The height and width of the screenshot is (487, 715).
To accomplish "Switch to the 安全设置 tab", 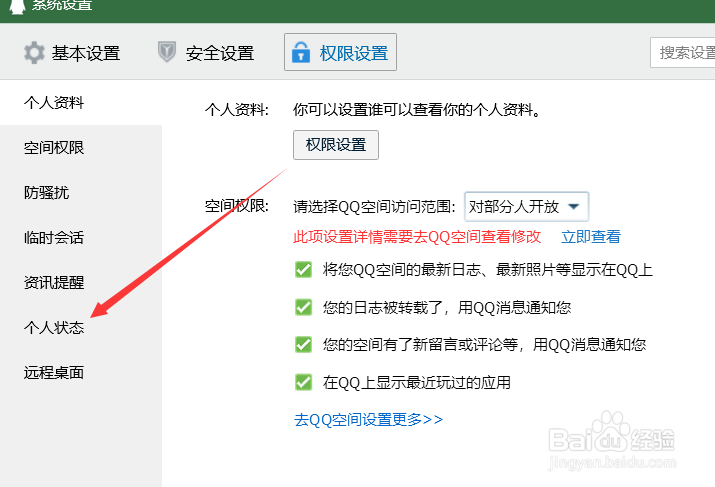I will coord(206,53).
